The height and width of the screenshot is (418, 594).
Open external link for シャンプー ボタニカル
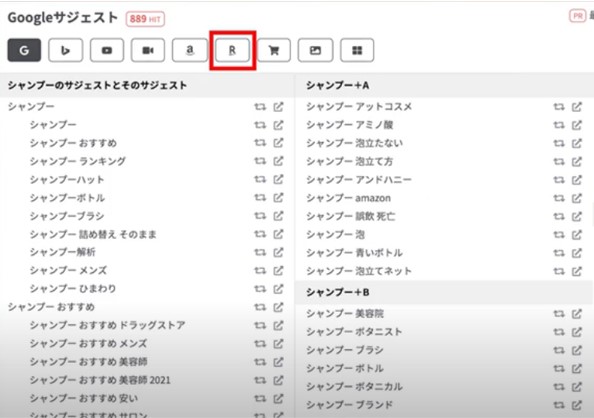(577, 387)
